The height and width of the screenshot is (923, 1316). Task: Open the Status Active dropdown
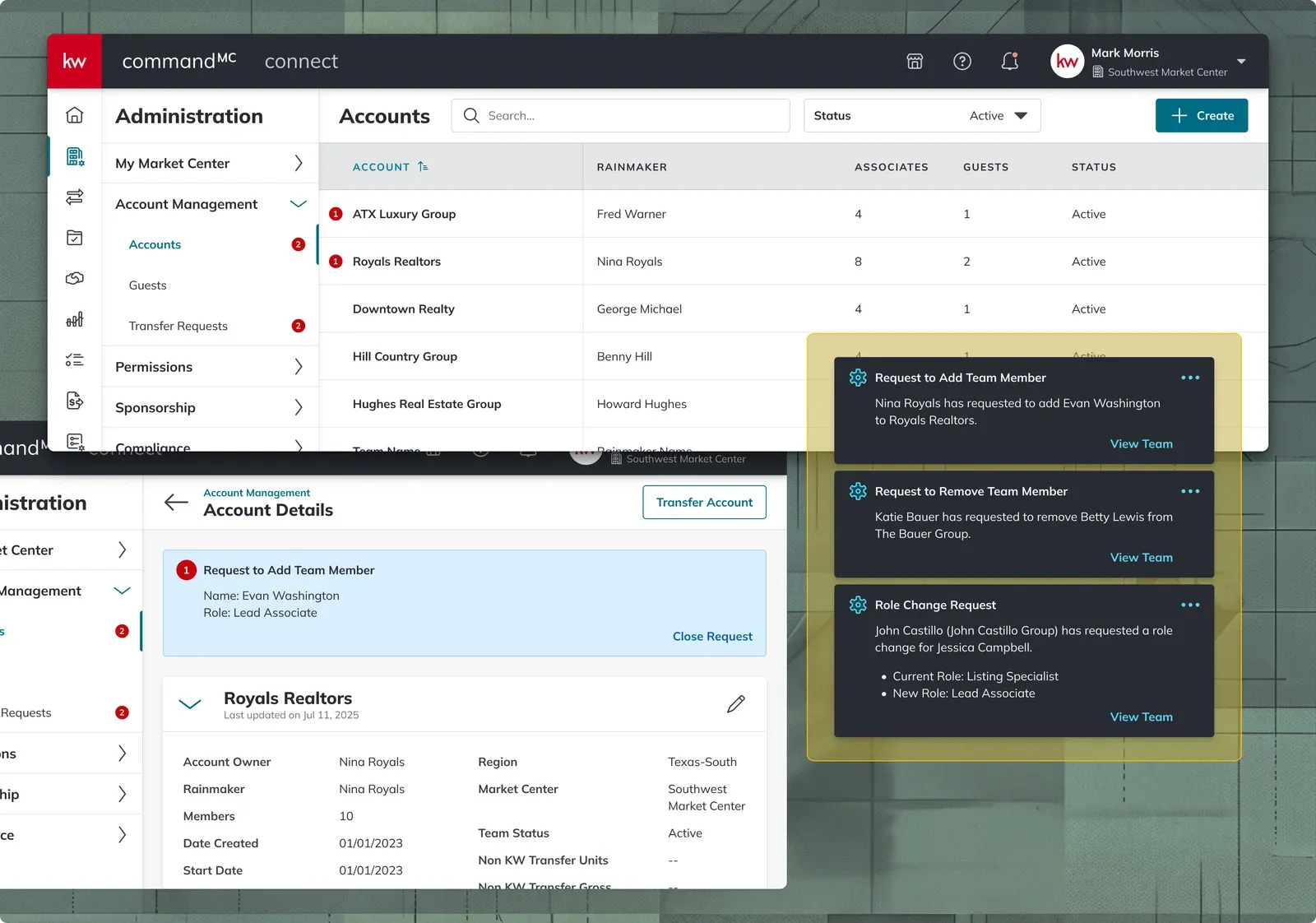[x=922, y=115]
